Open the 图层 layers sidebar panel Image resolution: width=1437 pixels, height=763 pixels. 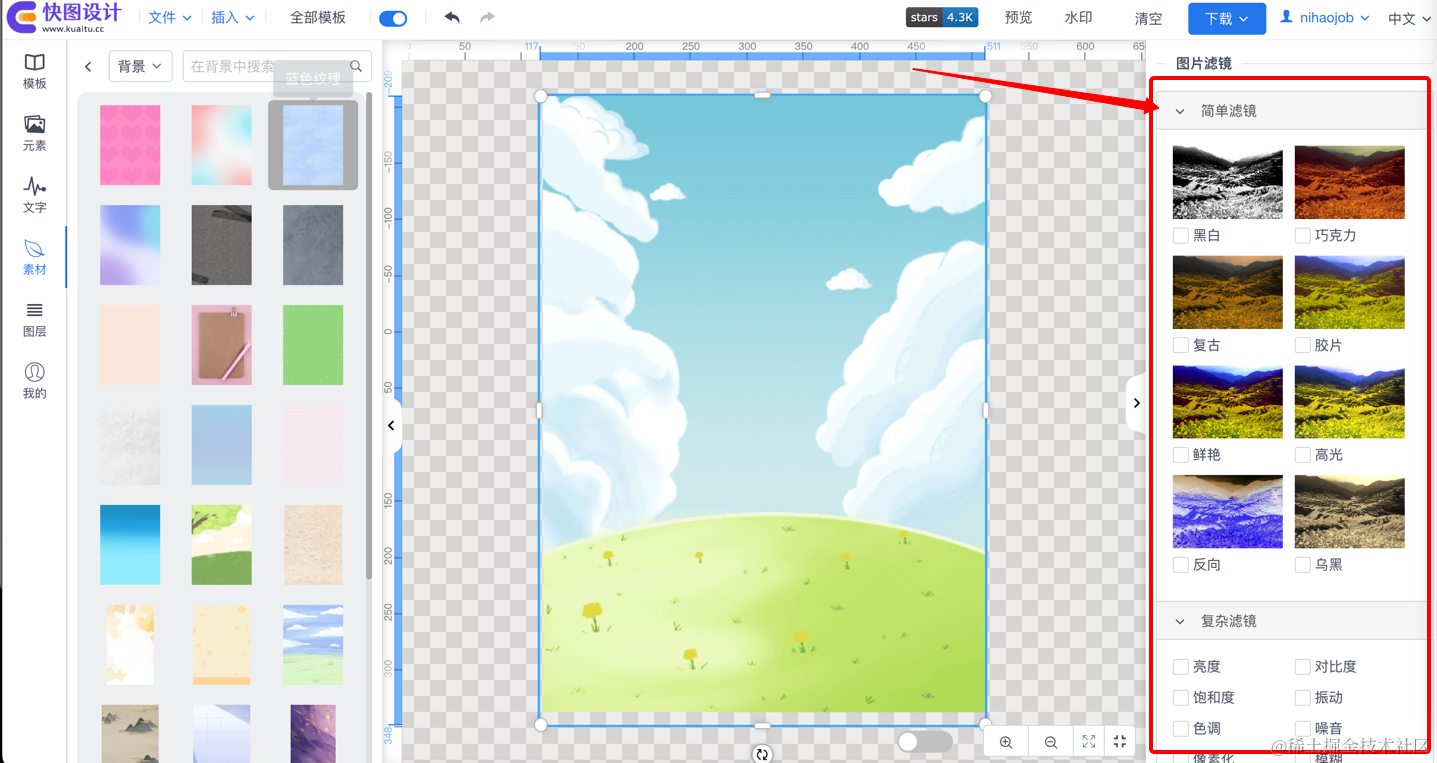click(34, 319)
